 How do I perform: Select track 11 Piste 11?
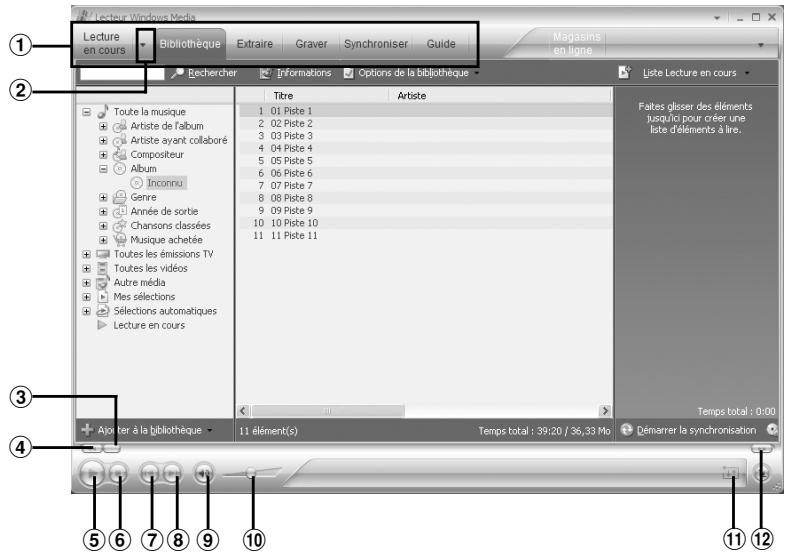coord(425,236)
